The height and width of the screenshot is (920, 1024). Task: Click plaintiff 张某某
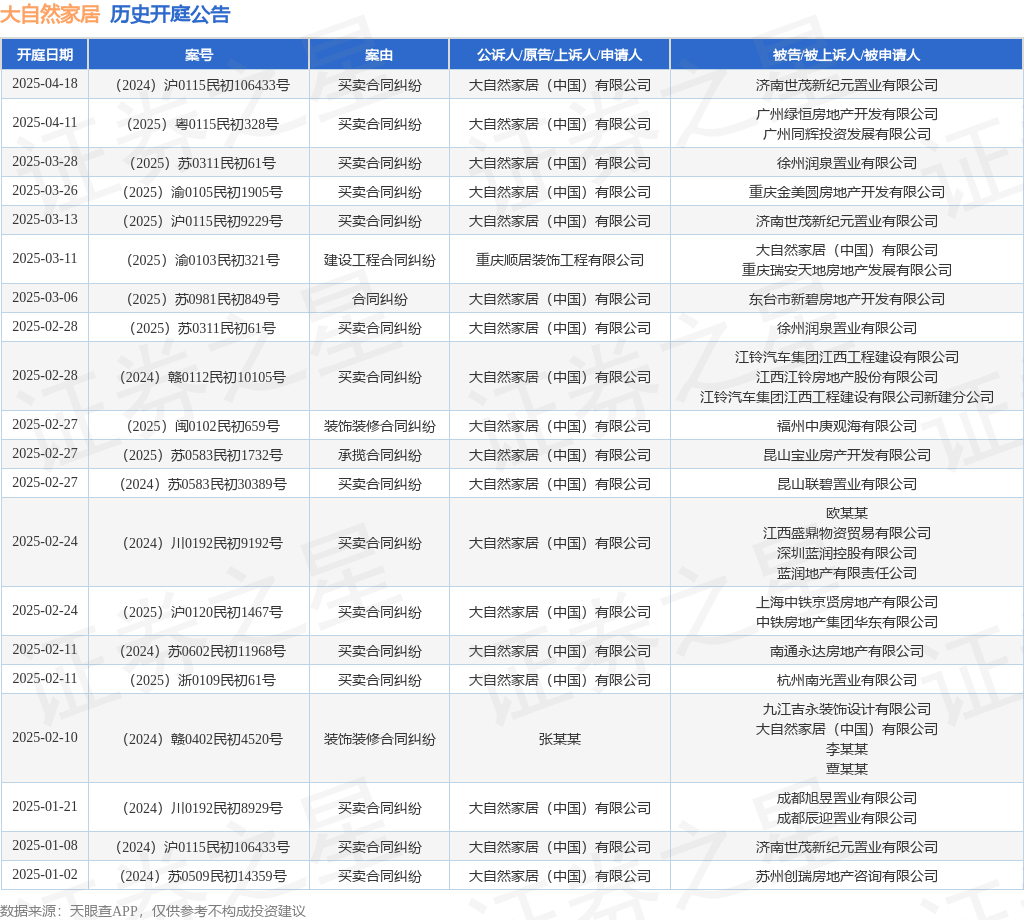560,739
